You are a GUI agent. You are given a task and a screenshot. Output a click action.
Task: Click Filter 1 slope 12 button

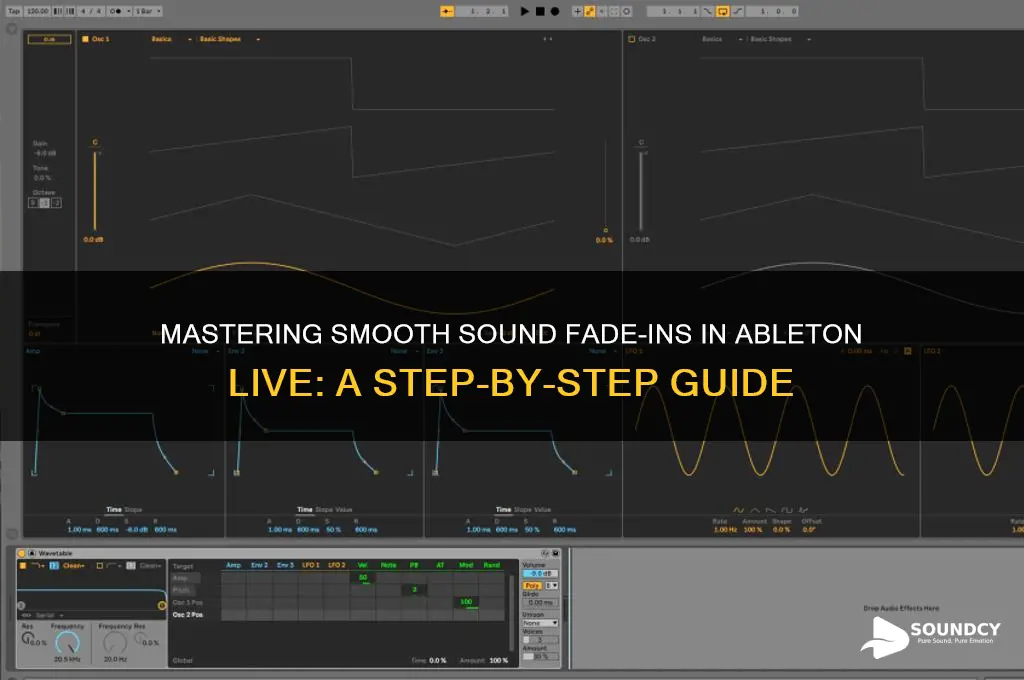click(54, 566)
